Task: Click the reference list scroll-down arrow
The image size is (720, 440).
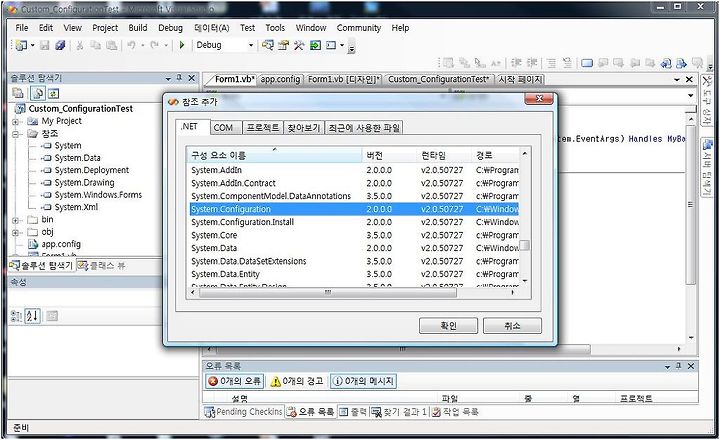Action: point(524,281)
